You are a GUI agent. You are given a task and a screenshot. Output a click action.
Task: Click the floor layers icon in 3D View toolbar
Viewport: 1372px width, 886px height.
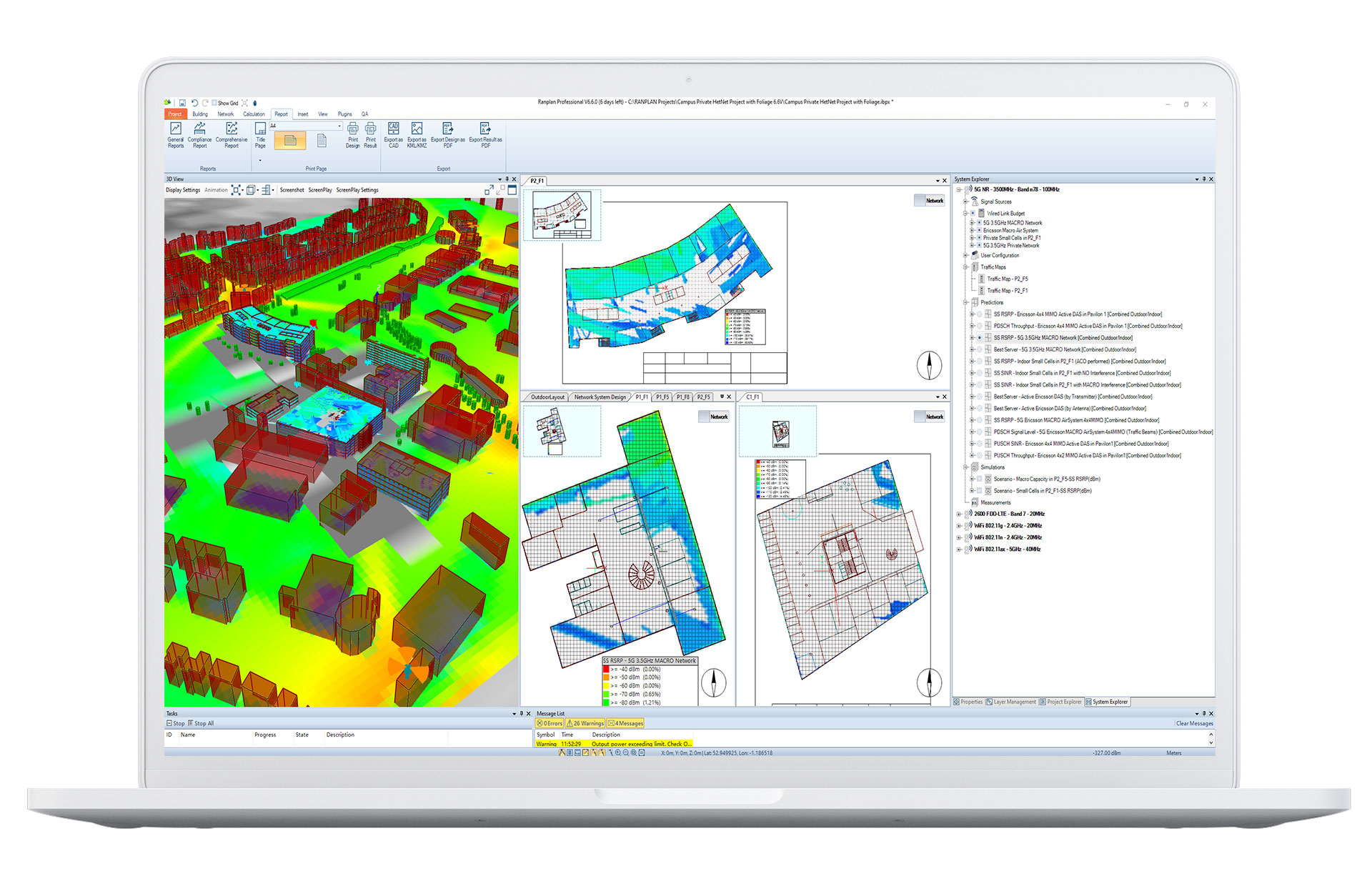pos(266,190)
